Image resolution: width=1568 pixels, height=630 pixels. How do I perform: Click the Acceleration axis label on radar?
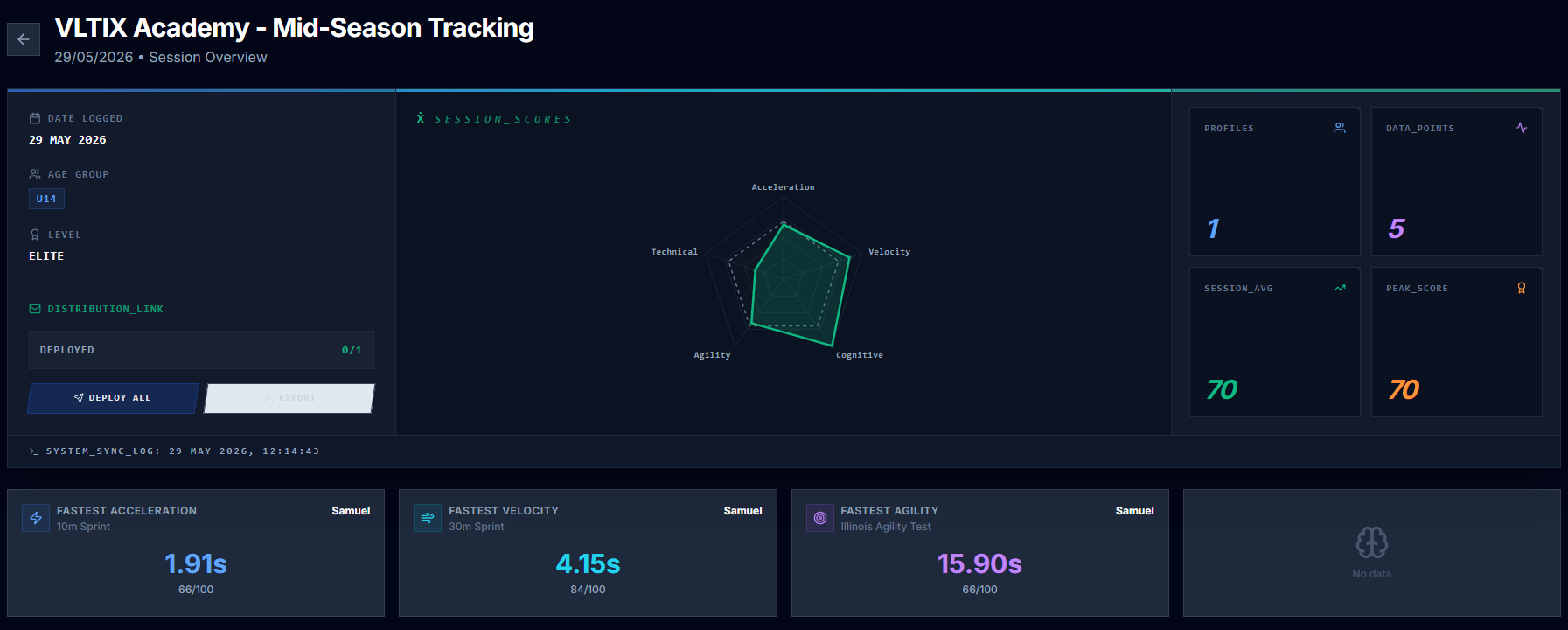point(784,187)
